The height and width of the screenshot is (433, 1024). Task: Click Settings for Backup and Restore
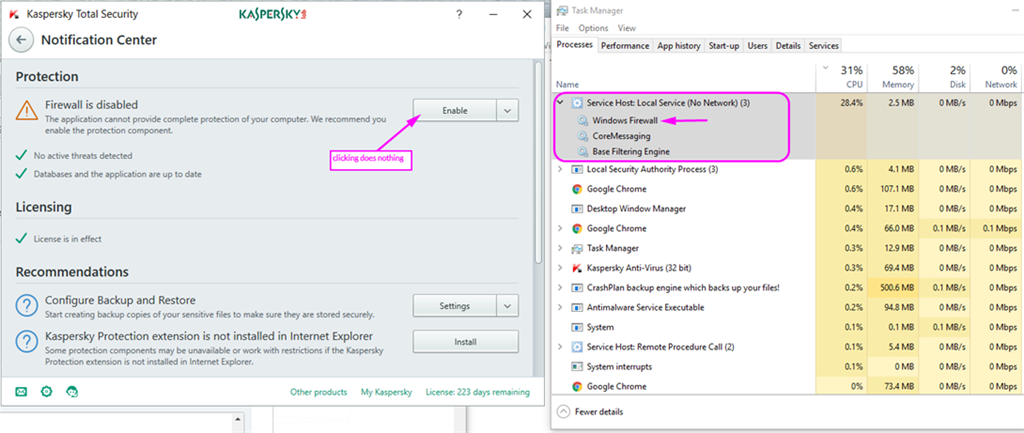tap(455, 306)
